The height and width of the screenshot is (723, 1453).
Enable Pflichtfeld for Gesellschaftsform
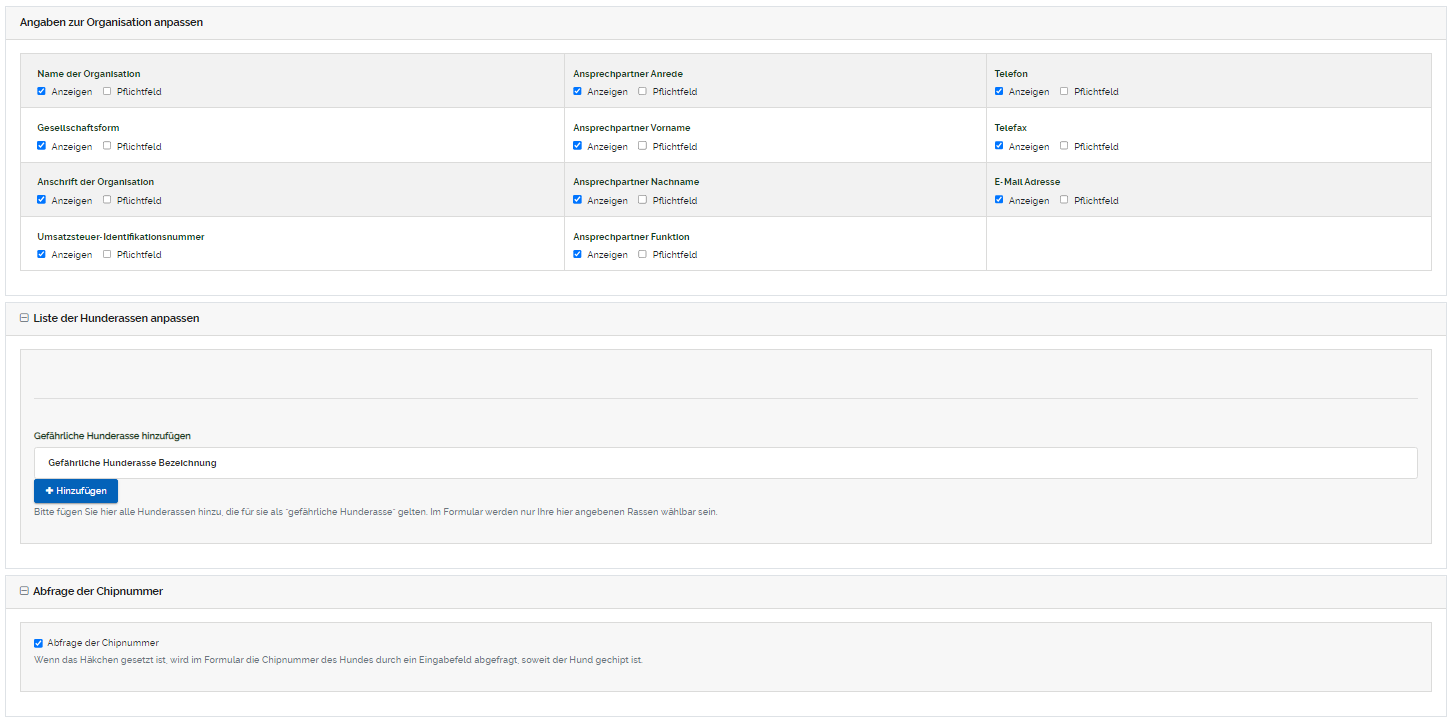click(107, 146)
